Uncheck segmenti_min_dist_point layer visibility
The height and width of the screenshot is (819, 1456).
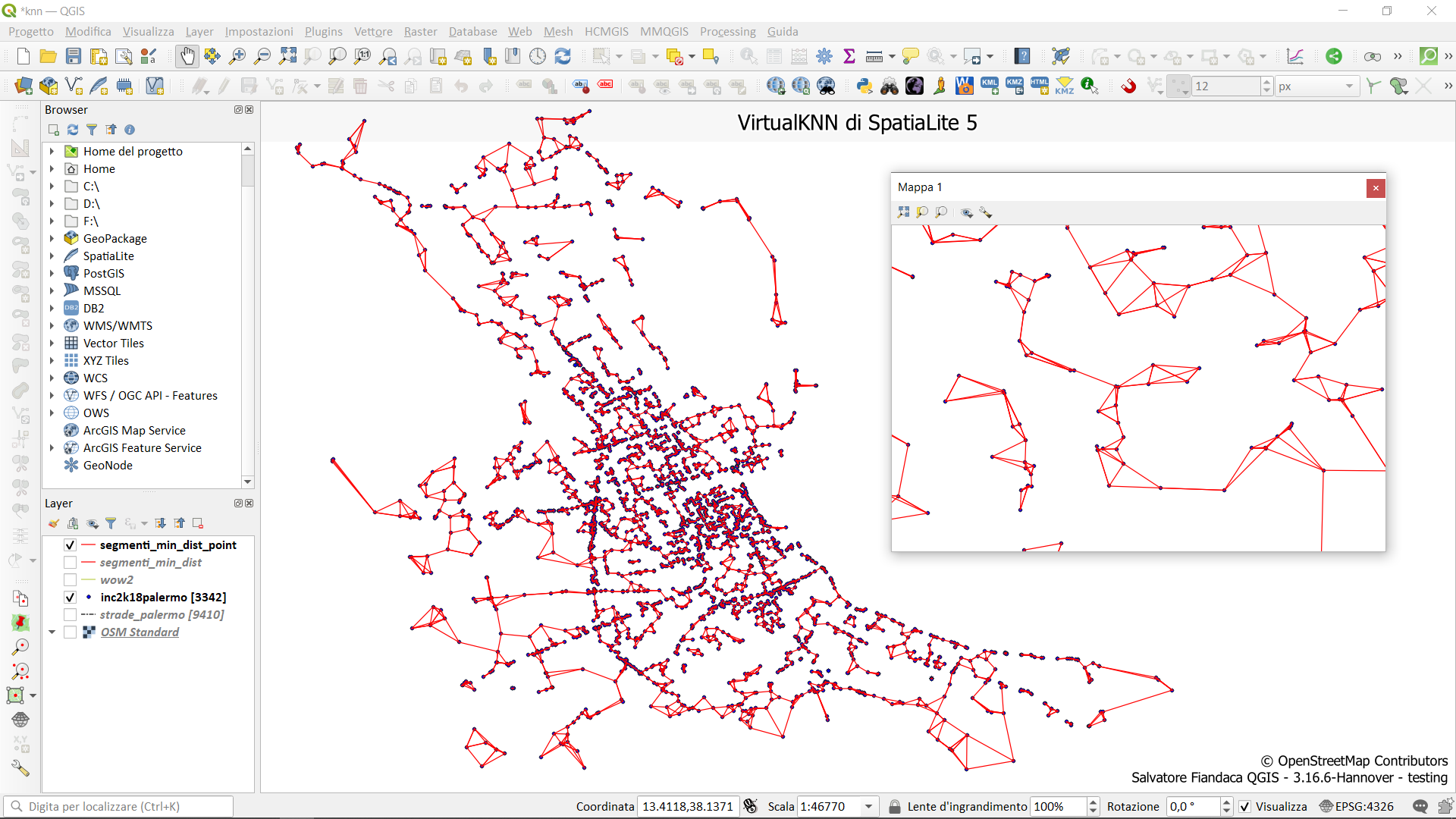pos(70,545)
